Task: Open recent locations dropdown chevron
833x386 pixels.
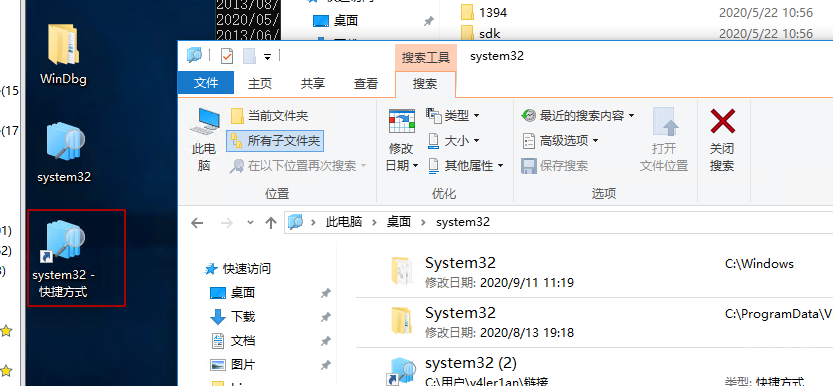Action: 251,223
